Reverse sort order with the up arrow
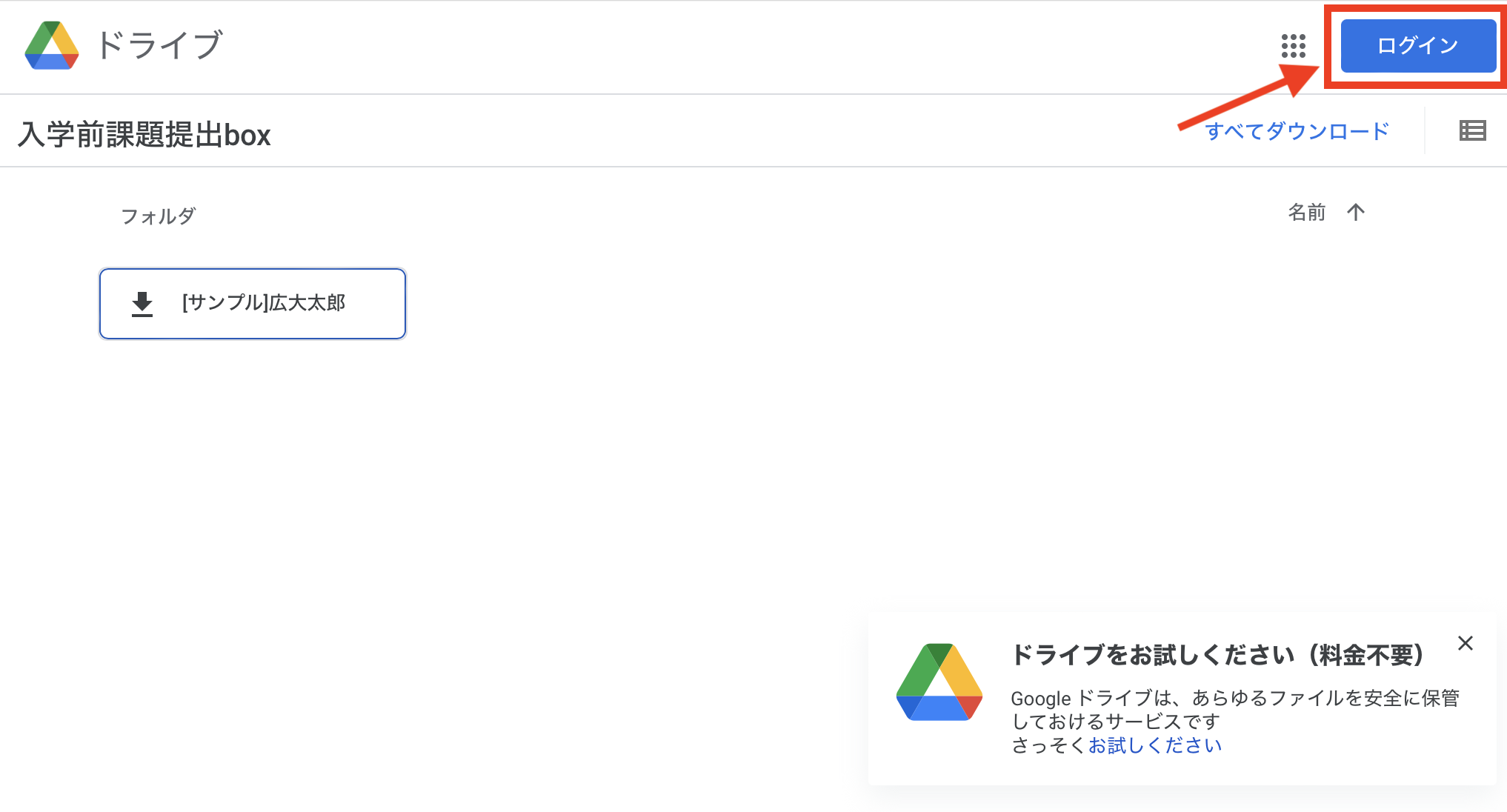Screen dimensions: 1507x812 click(x=1356, y=213)
